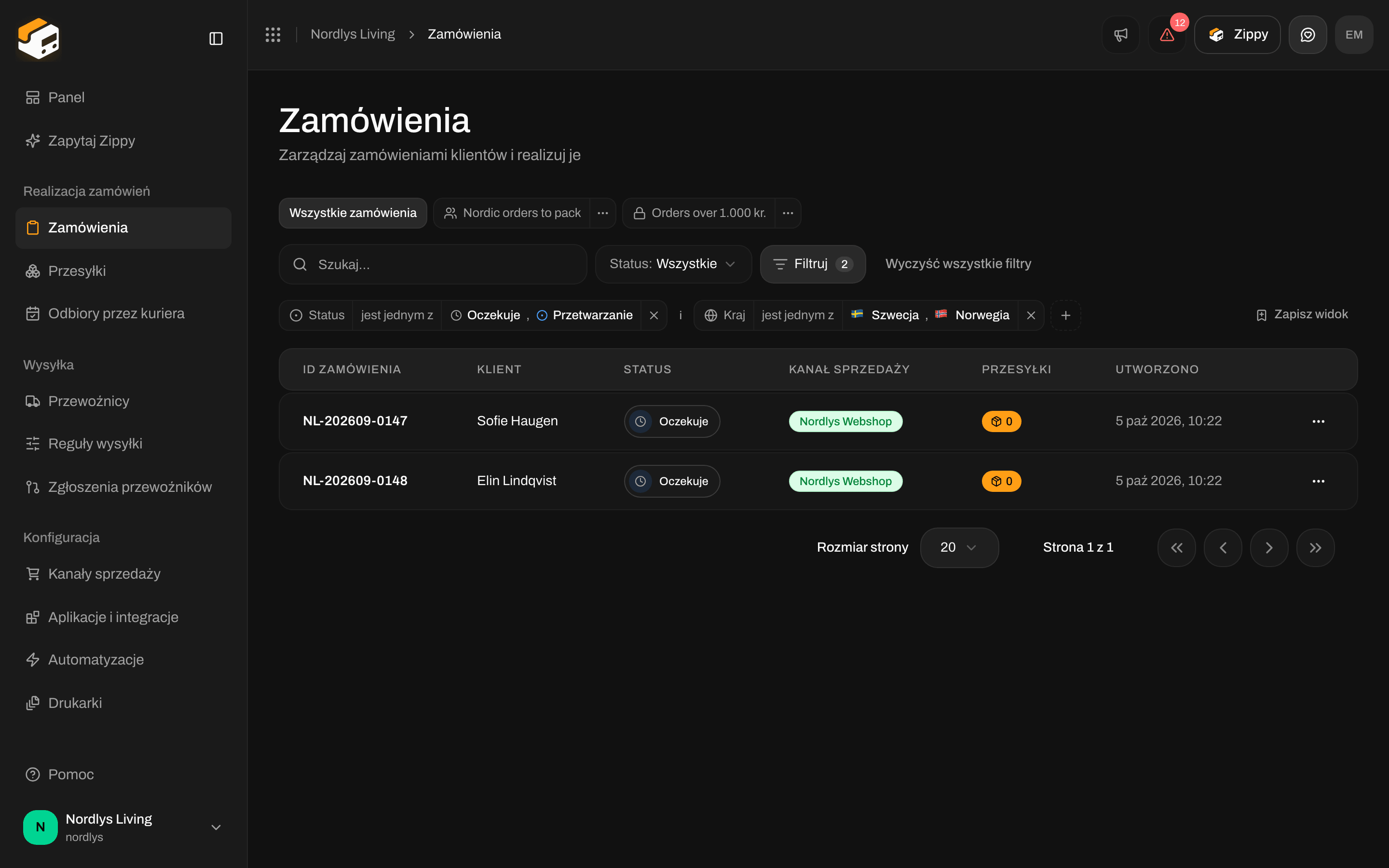
Task: Expand the Nordlys Living account switcher
Action: [x=123, y=827]
